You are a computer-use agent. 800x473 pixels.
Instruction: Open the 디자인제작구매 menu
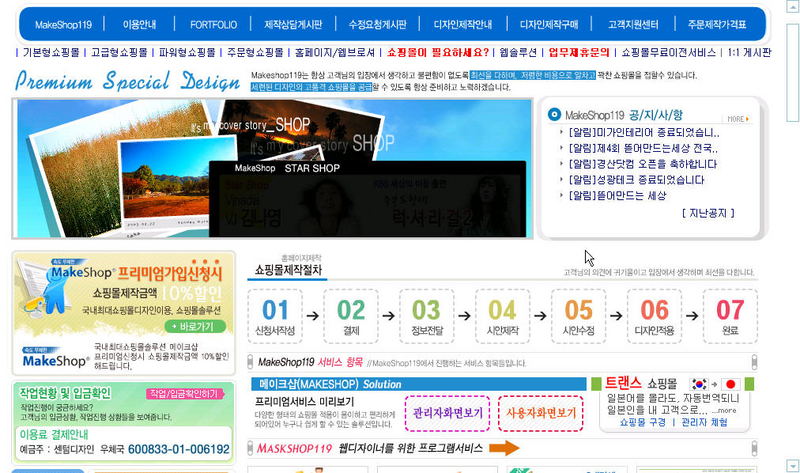[549, 24]
